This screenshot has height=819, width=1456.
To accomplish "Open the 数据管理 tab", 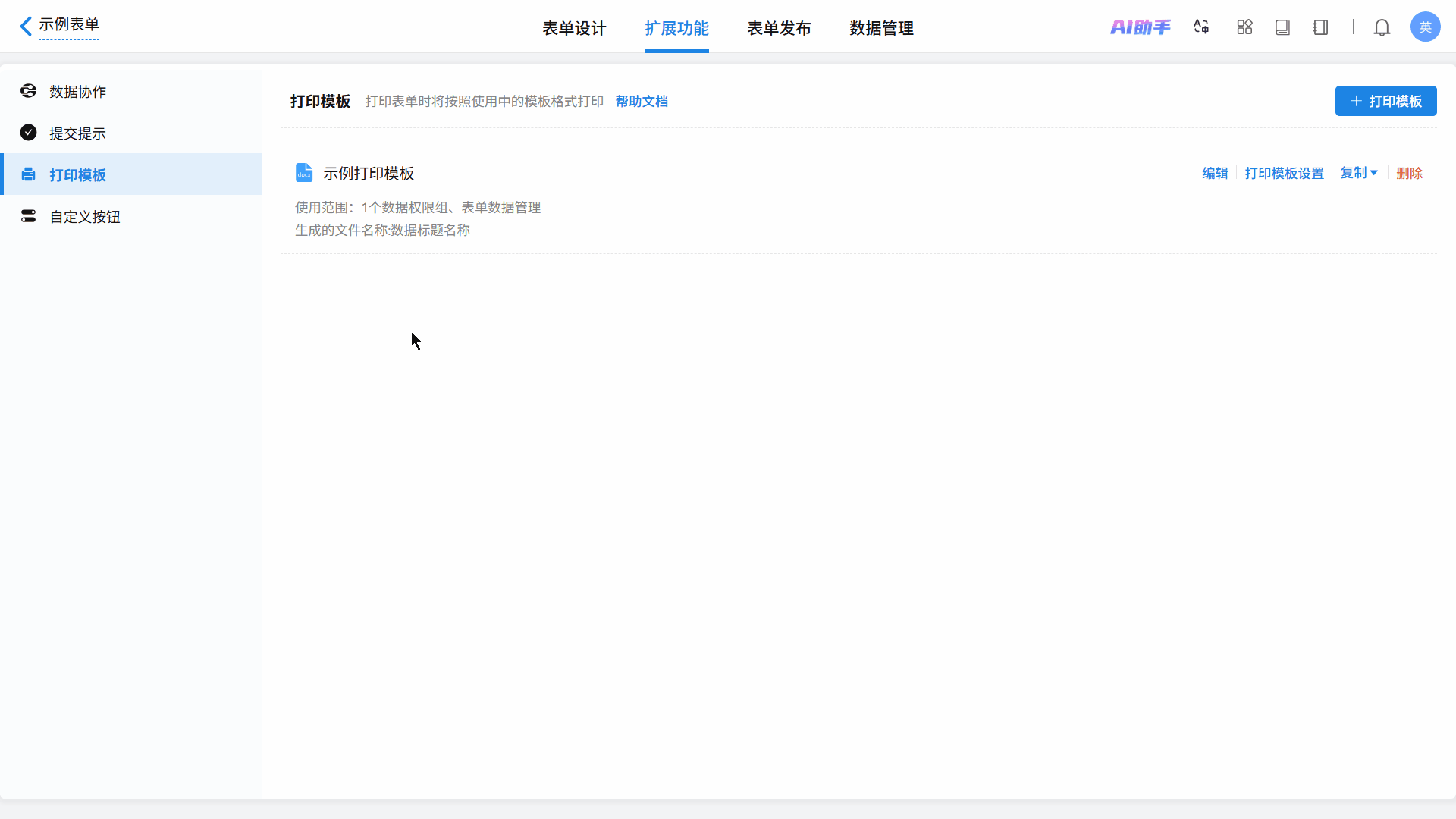I will coord(881,28).
